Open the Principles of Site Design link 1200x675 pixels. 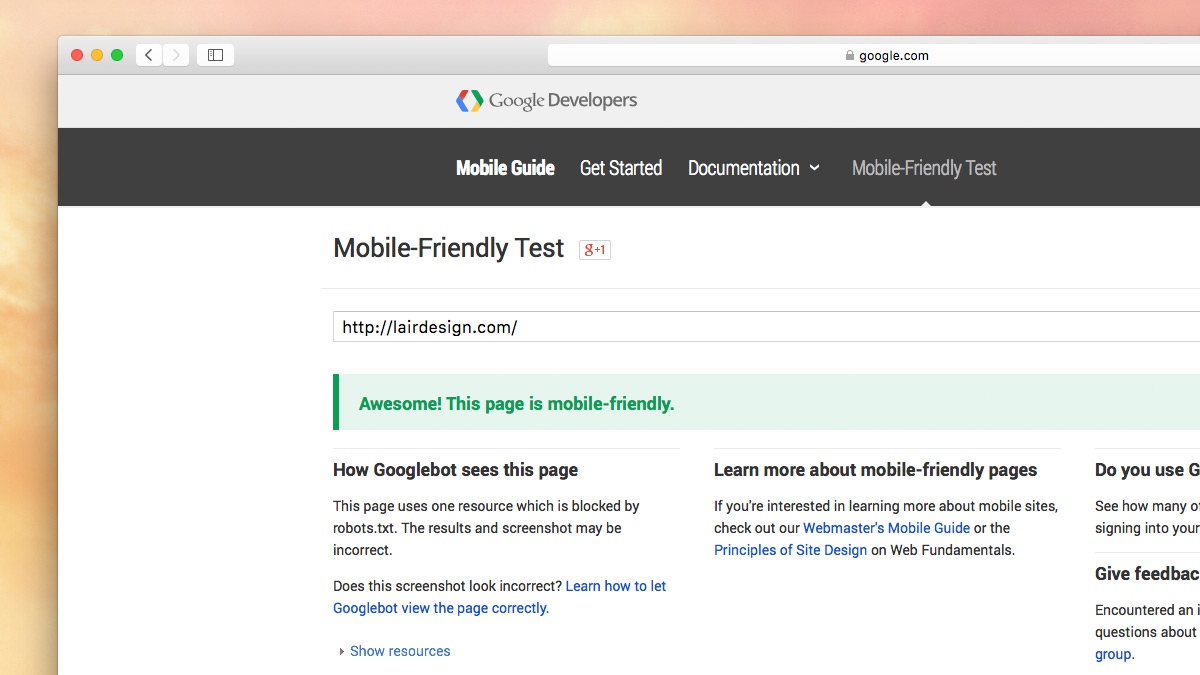pos(790,550)
